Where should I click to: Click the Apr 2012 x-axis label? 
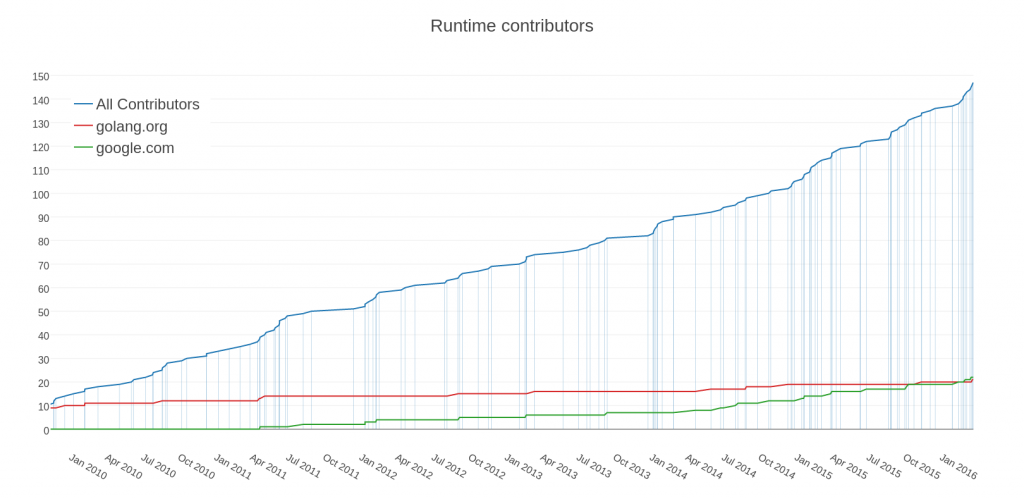[413, 467]
